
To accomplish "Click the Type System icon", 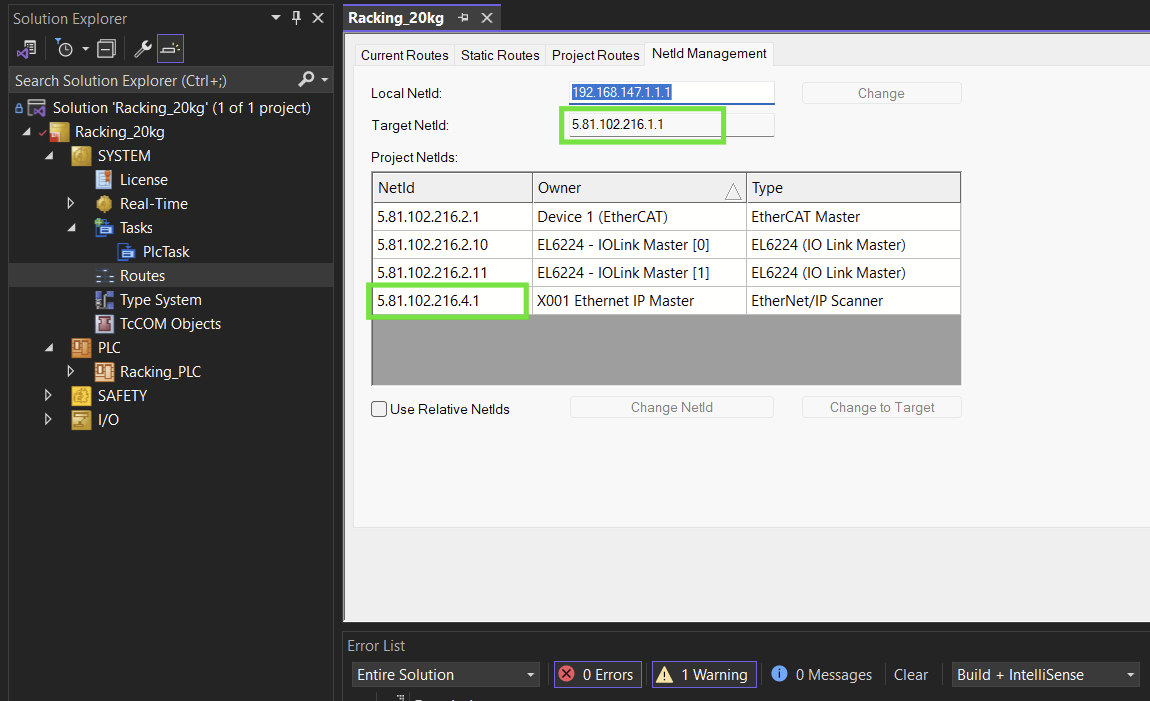I will pyautogui.click(x=104, y=300).
